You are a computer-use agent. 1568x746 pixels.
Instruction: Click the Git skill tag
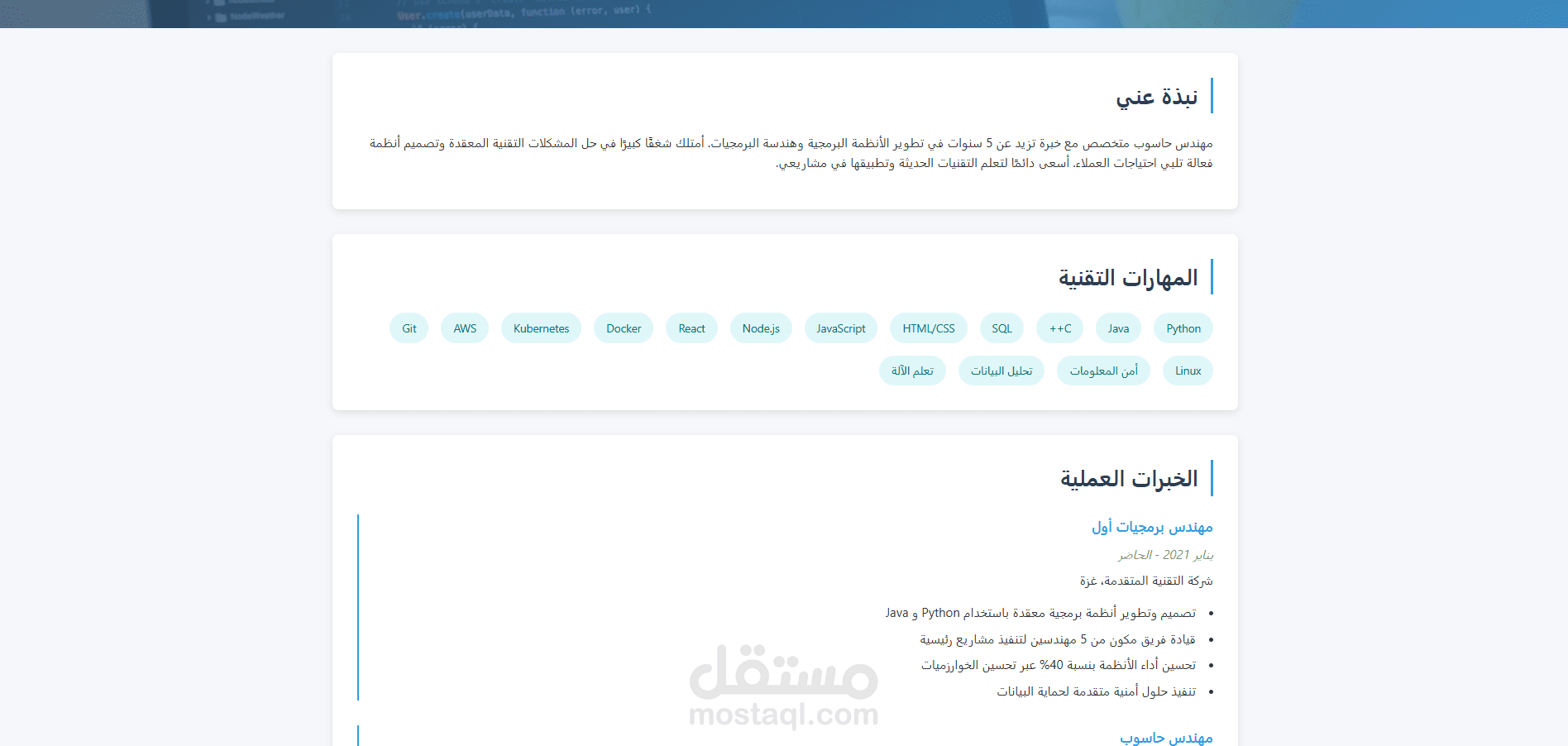click(409, 328)
